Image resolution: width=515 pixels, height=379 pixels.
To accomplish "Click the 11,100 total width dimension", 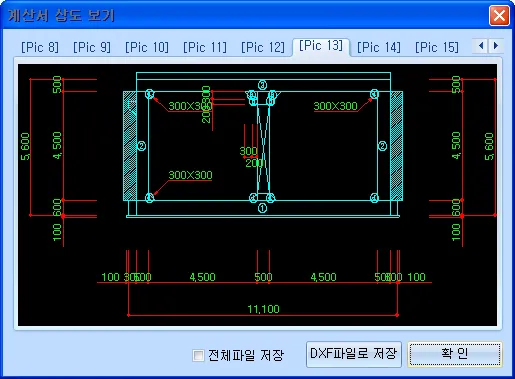I will tap(263, 309).
